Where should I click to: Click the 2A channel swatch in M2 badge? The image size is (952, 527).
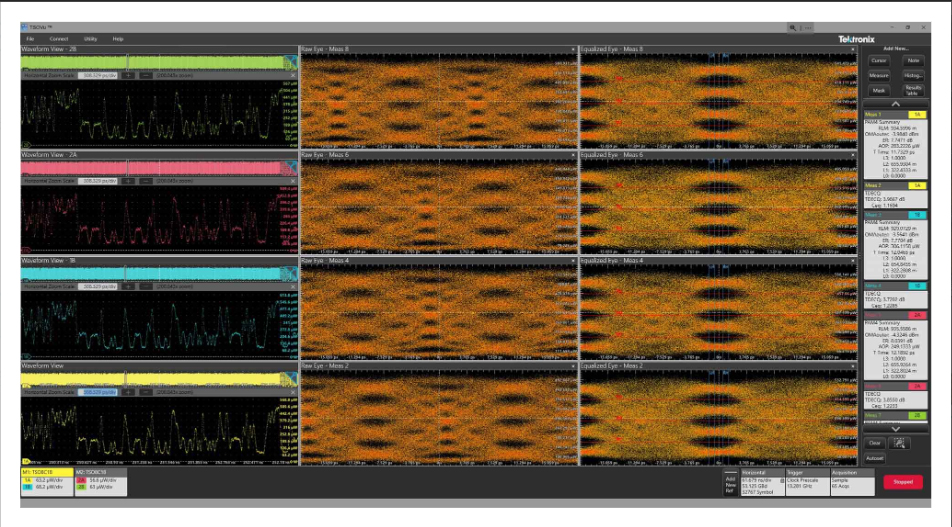[81, 480]
